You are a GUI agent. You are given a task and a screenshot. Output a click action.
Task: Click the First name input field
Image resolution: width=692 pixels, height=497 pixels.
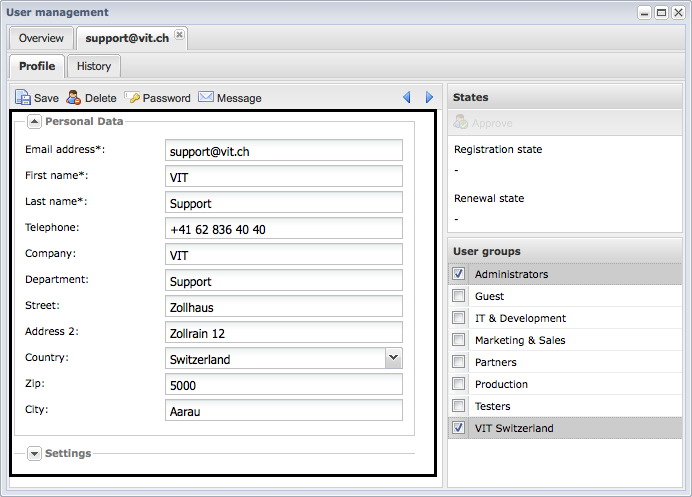tap(284, 177)
